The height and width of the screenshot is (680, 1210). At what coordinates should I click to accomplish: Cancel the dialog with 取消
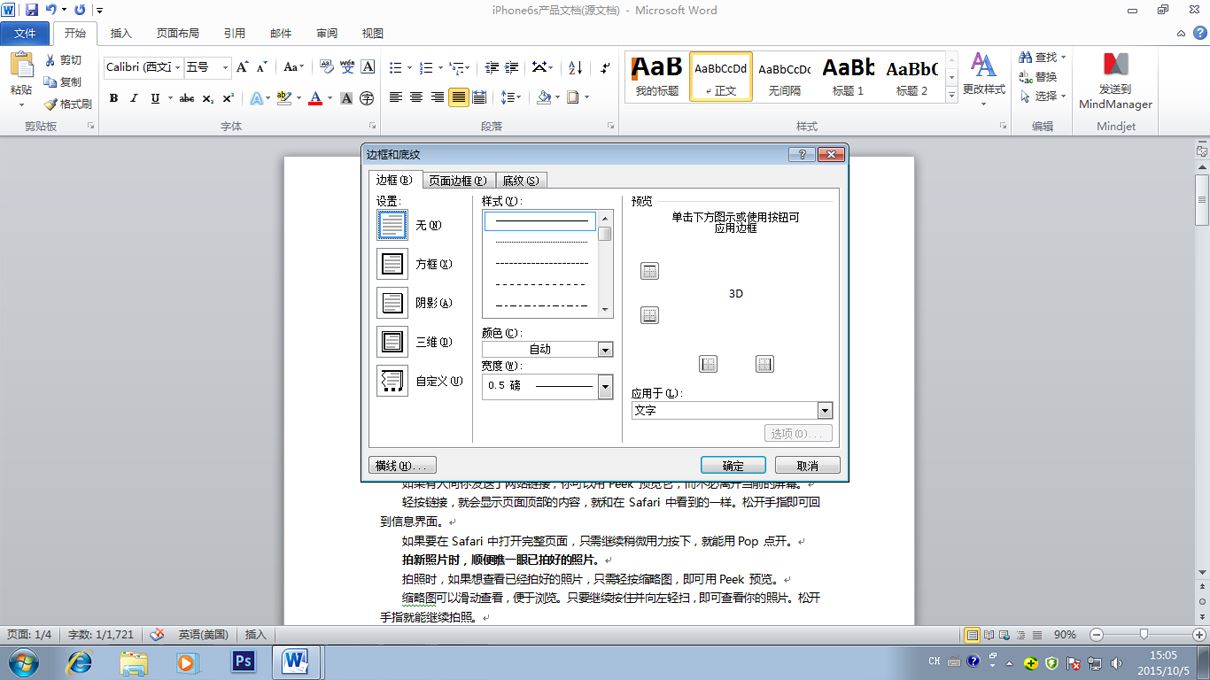click(807, 466)
